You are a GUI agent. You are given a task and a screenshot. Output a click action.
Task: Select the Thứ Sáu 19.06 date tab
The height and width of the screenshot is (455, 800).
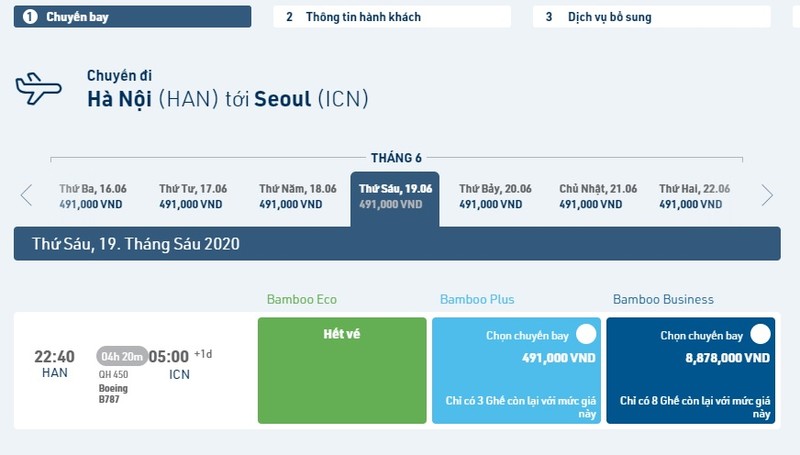(395, 199)
